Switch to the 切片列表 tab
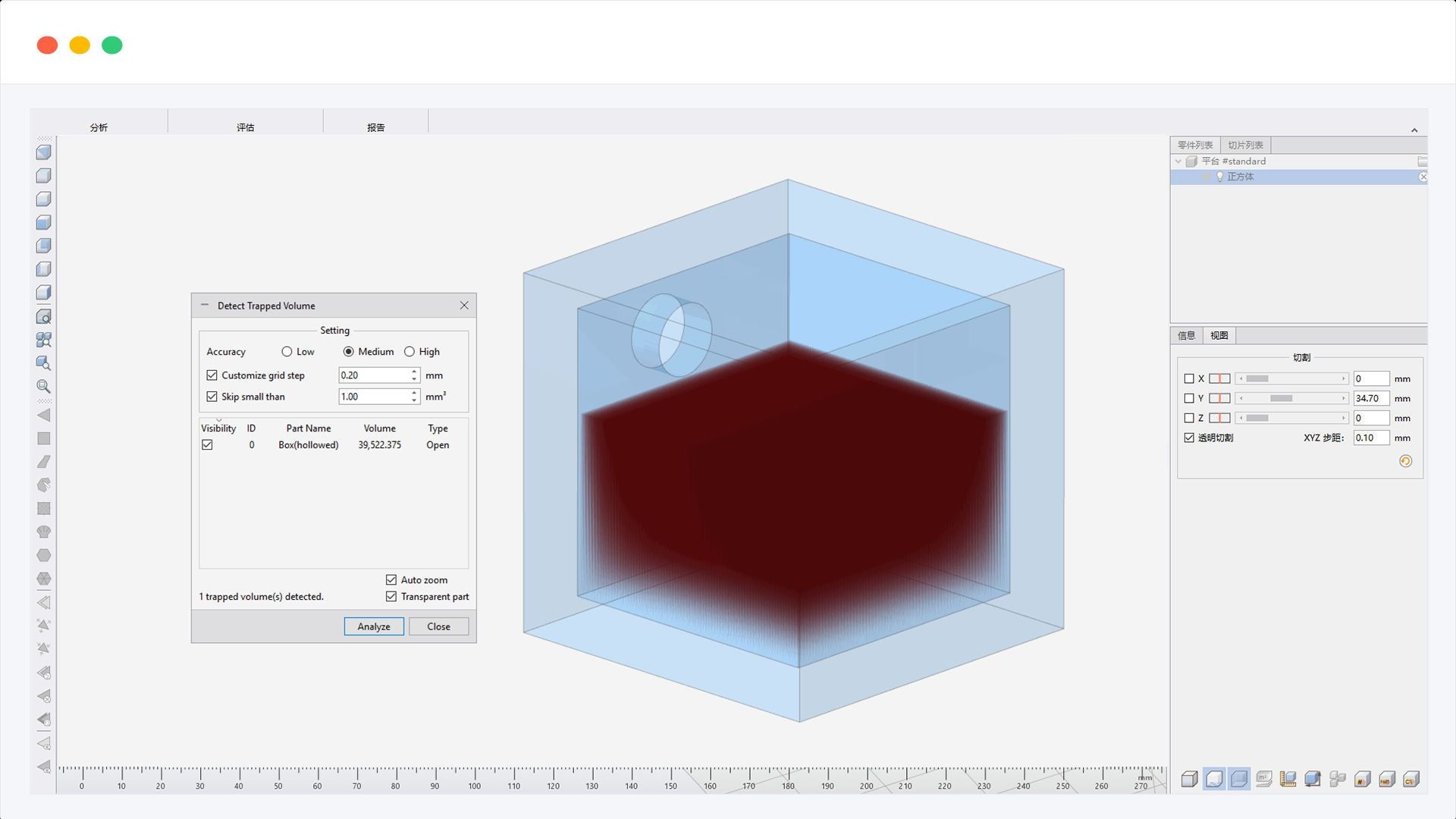 [1245, 145]
